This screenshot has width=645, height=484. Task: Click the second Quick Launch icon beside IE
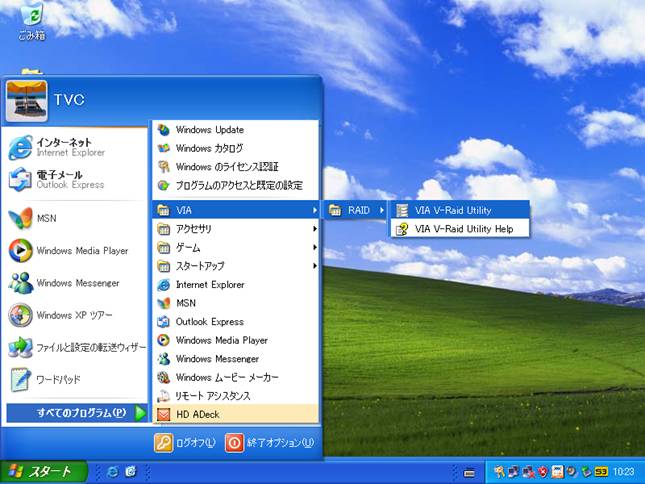[131, 472]
